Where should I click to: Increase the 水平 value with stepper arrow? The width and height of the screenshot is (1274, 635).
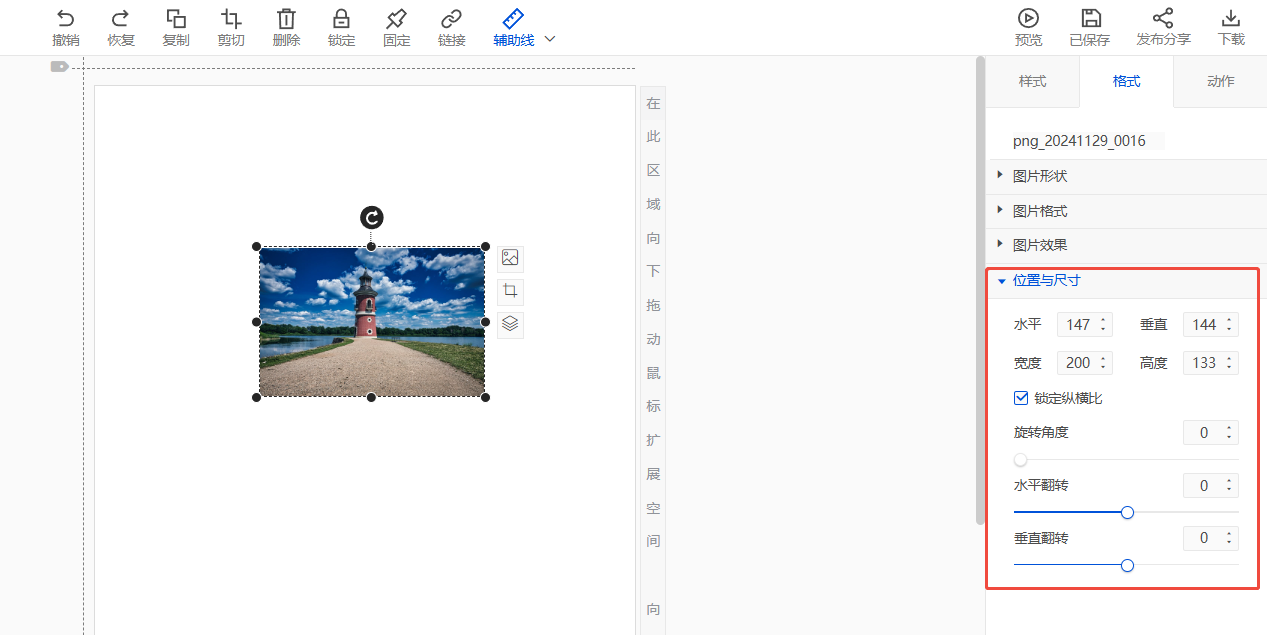pyautogui.click(x=1103, y=319)
